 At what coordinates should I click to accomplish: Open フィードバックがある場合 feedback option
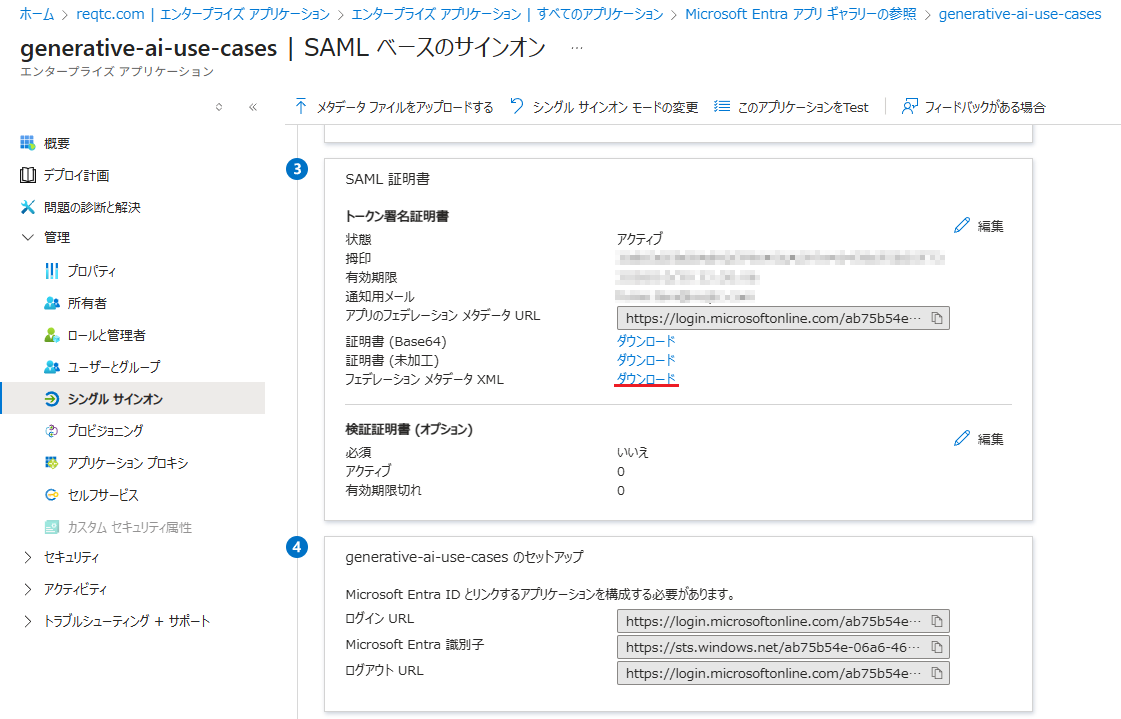pyautogui.click(x=973, y=107)
